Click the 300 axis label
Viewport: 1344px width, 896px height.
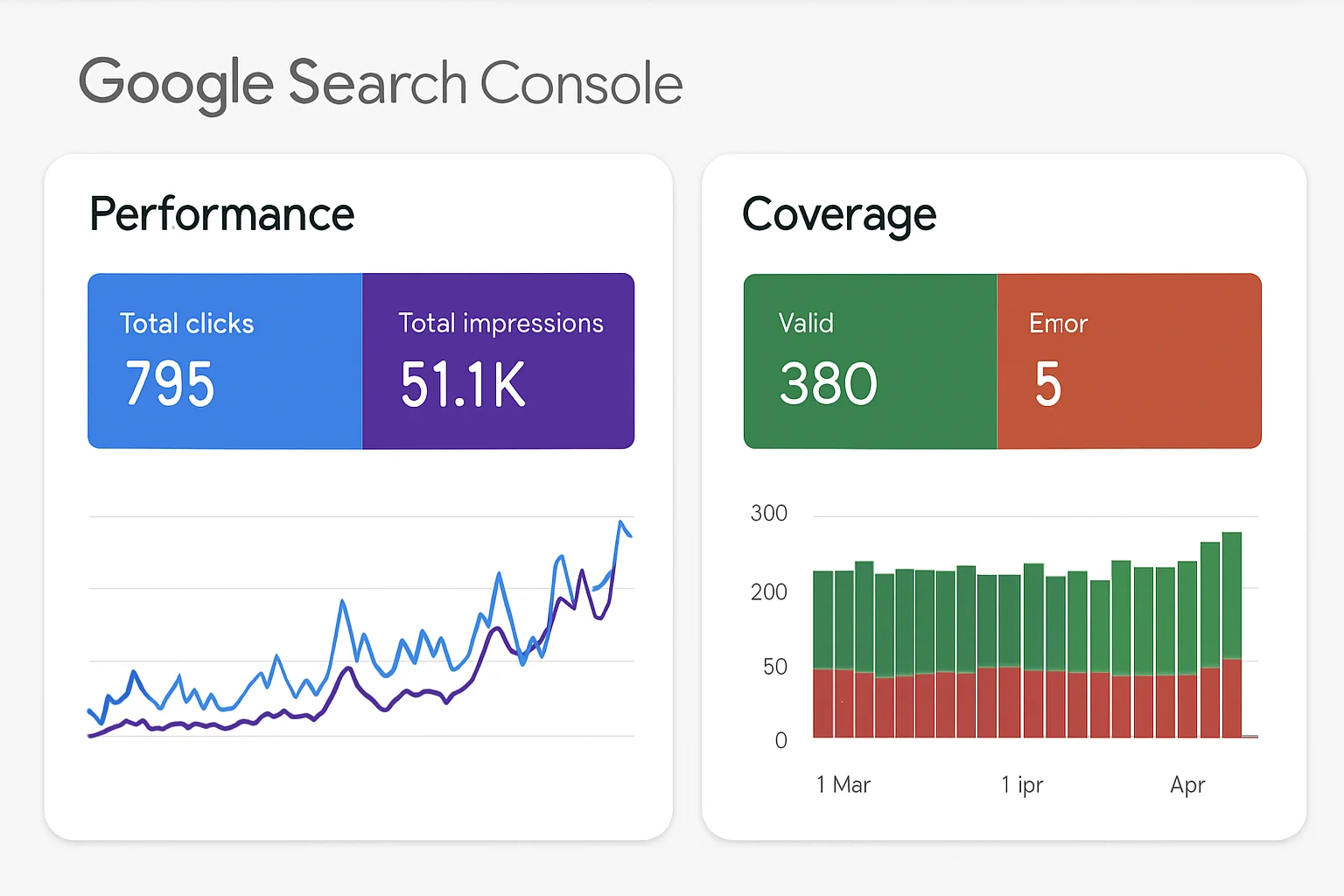(x=769, y=513)
